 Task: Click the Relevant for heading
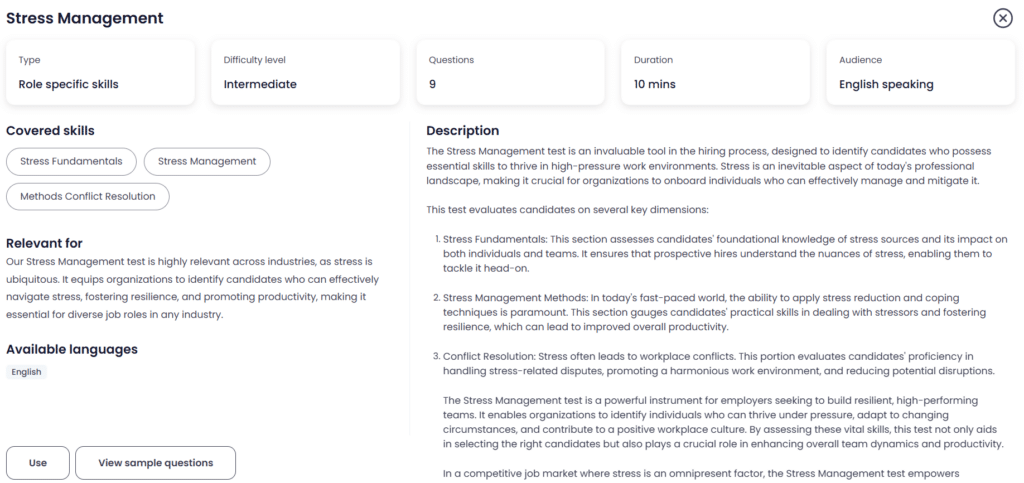coord(44,243)
